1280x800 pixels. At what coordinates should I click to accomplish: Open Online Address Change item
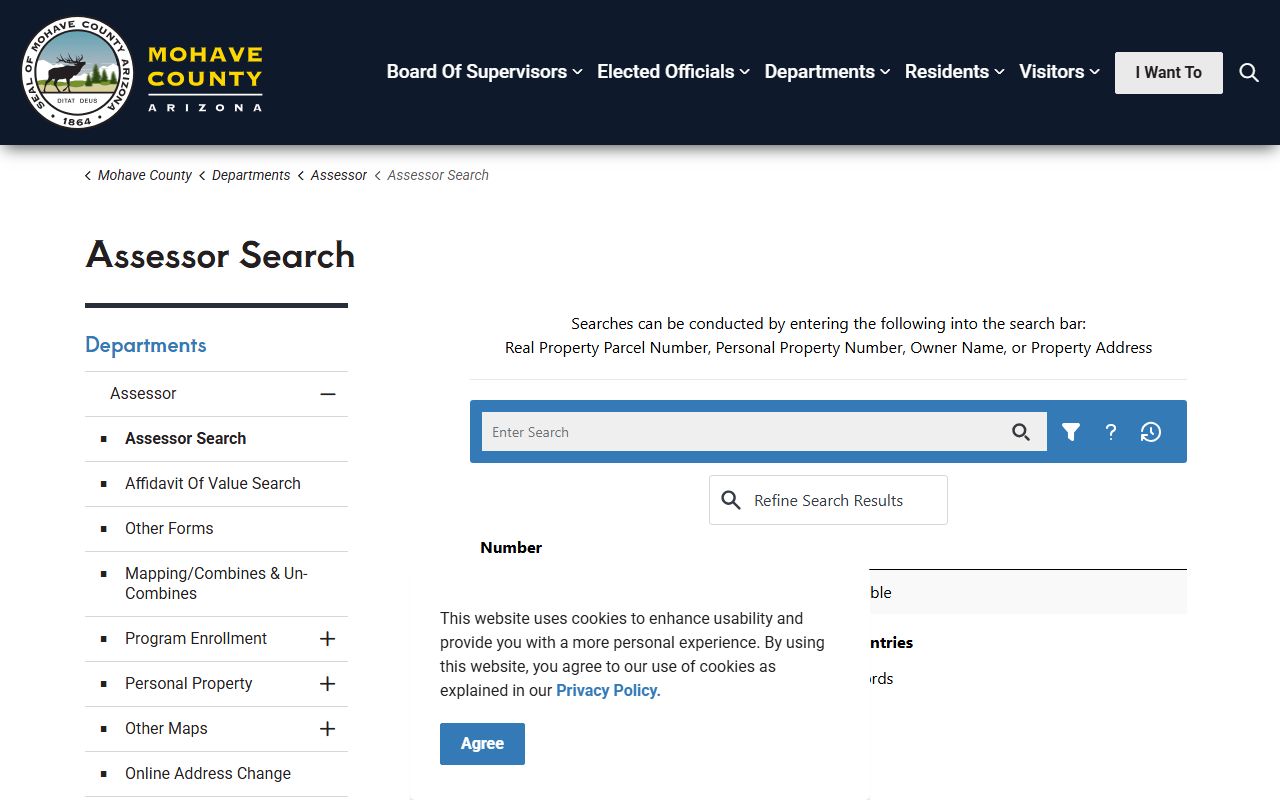click(x=208, y=773)
